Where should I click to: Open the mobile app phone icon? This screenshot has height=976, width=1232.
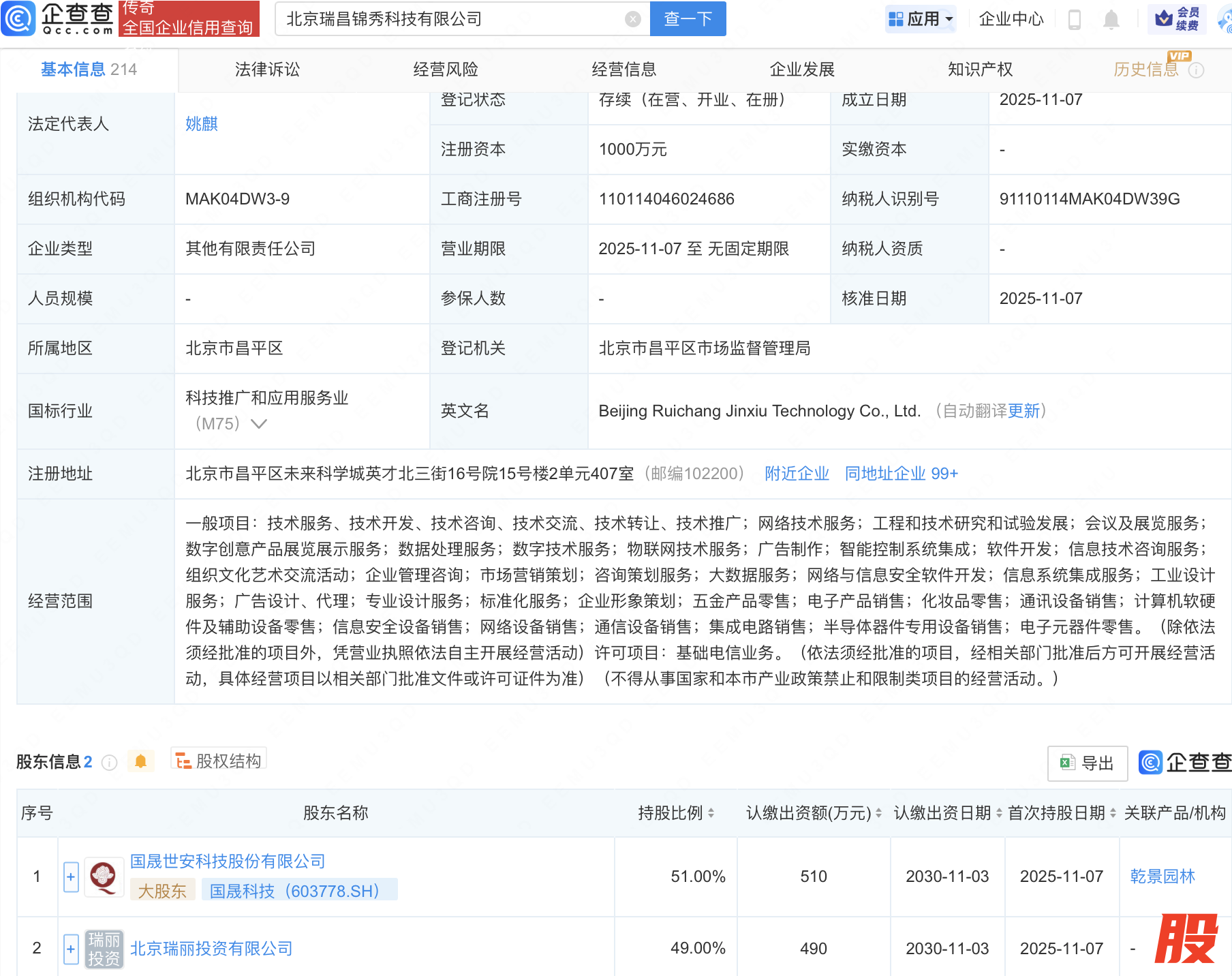pos(1075,19)
